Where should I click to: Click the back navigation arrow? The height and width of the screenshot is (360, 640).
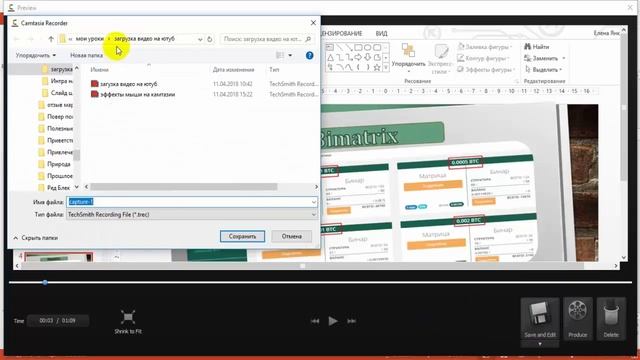(x=17, y=39)
